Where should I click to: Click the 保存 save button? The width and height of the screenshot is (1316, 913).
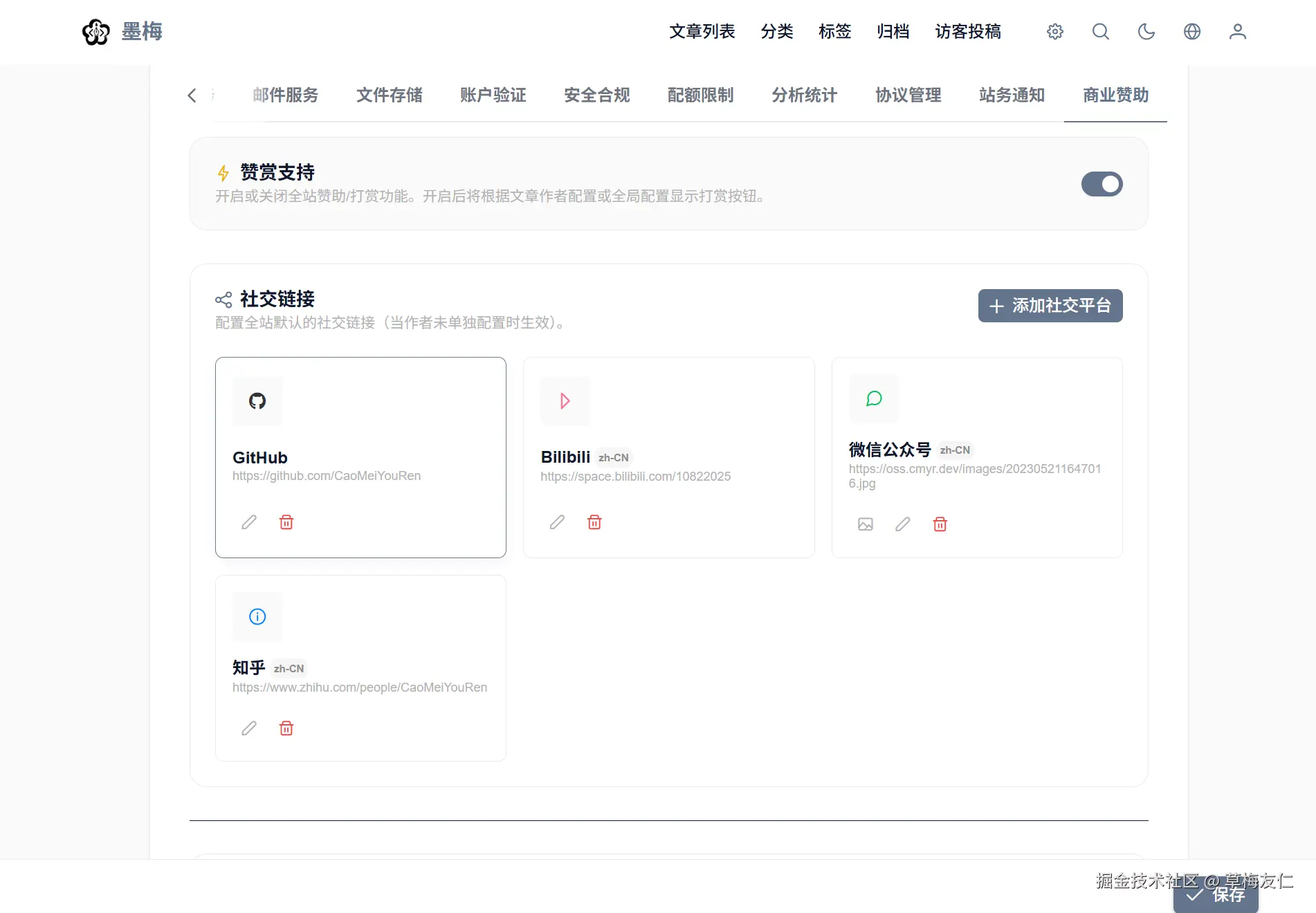1216,895
